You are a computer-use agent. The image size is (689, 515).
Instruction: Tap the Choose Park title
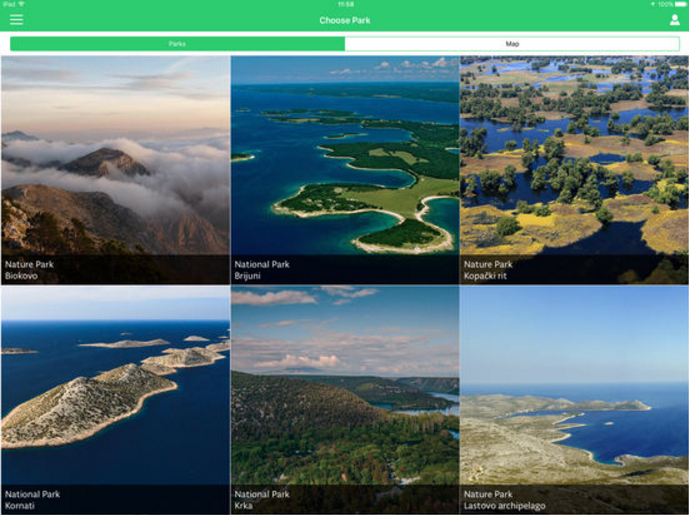pyautogui.click(x=345, y=20)
